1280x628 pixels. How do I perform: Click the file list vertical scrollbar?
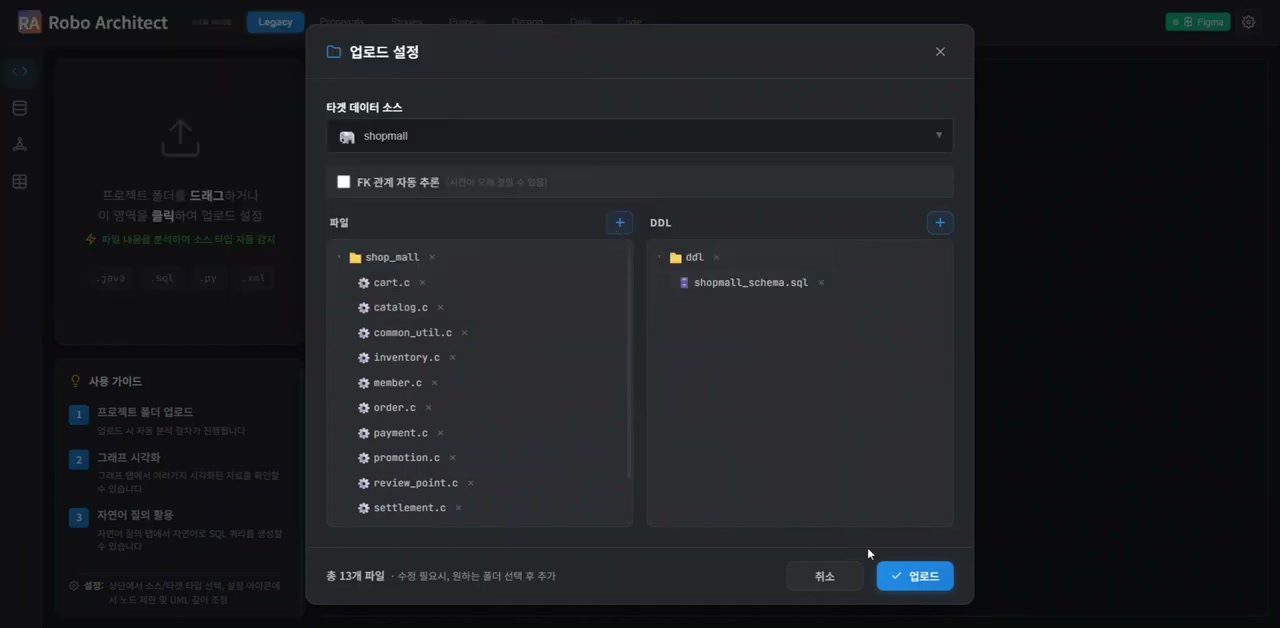click(x=629, y=362)
